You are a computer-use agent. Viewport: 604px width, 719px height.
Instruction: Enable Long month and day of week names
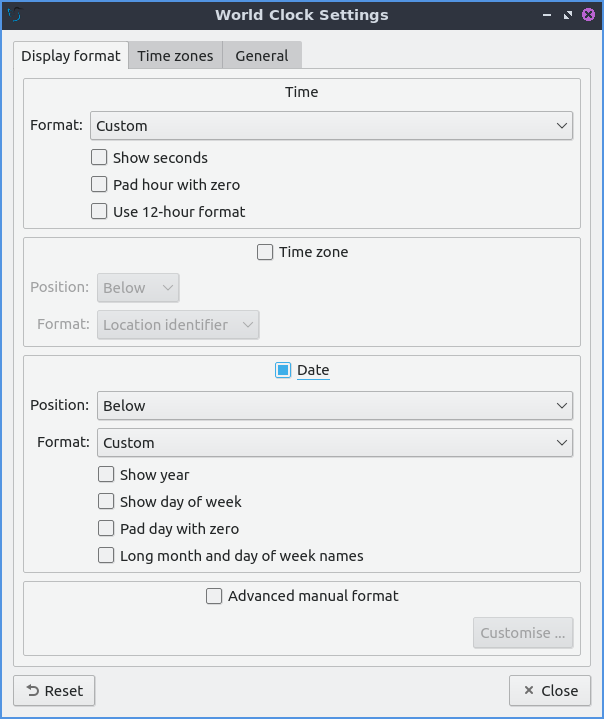point(106,556)
